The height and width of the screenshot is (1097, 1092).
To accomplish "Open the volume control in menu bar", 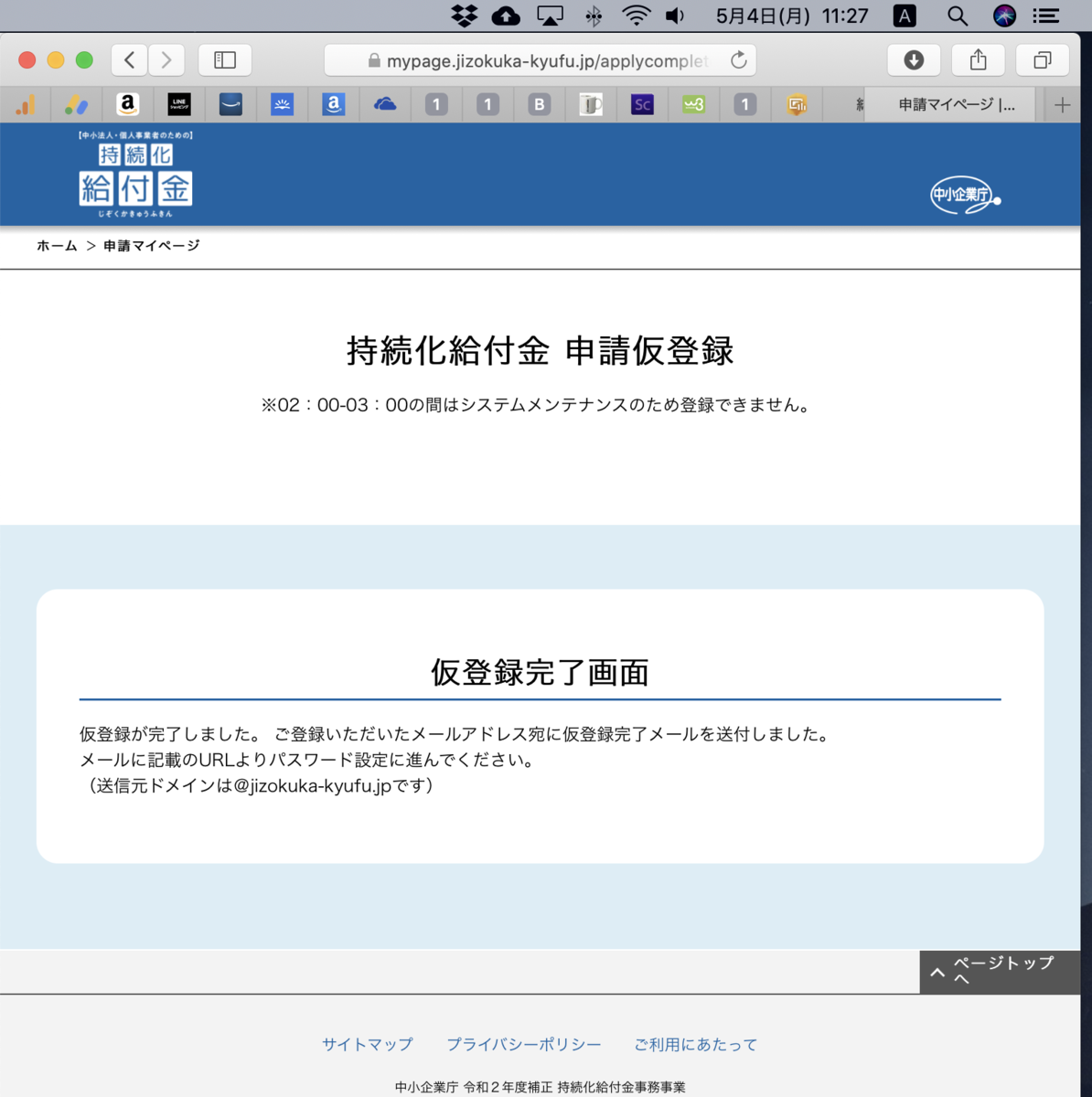I will tap(675, 16).
